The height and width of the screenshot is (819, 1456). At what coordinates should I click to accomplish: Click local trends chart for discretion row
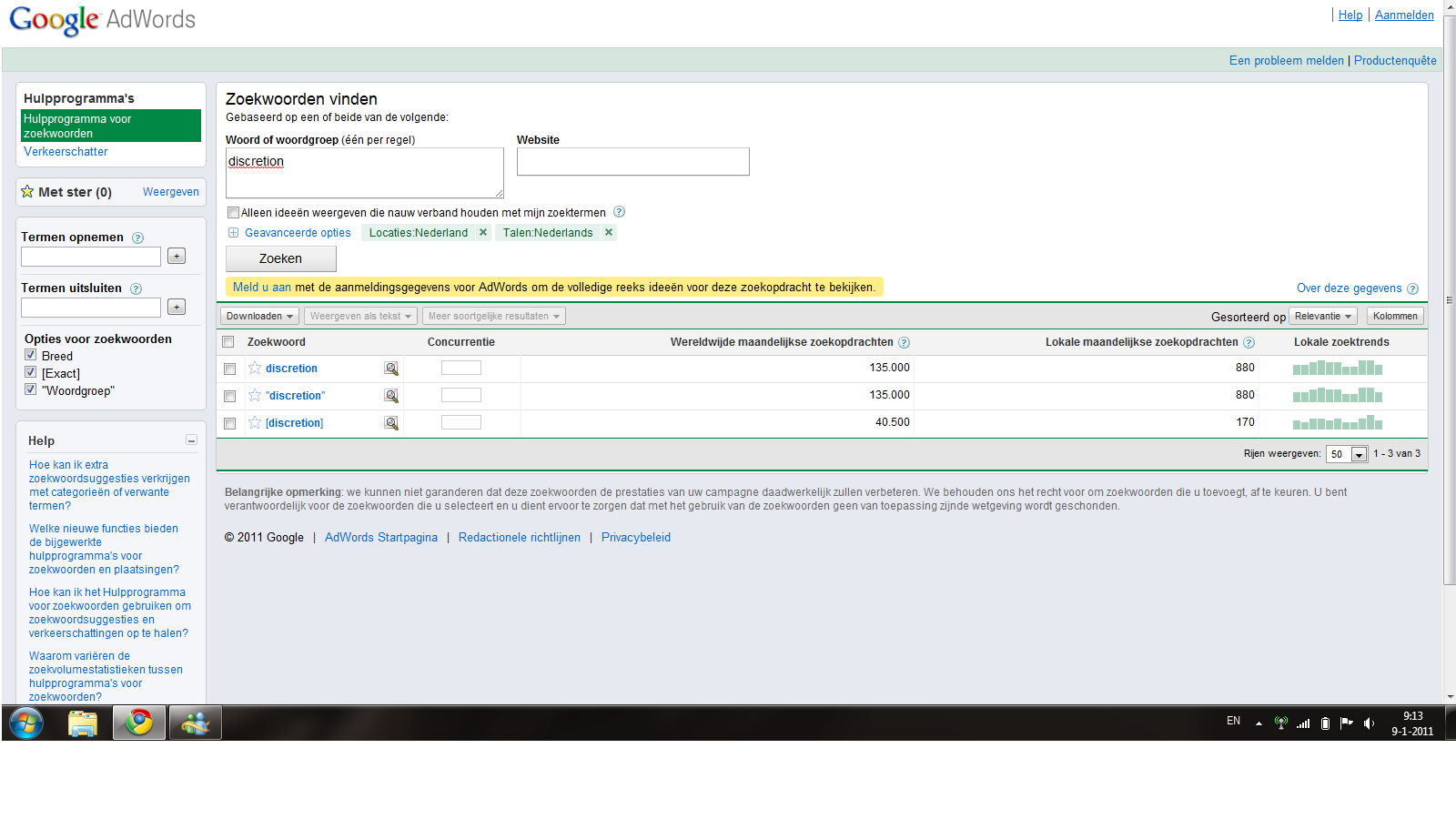coord(1338,368)
